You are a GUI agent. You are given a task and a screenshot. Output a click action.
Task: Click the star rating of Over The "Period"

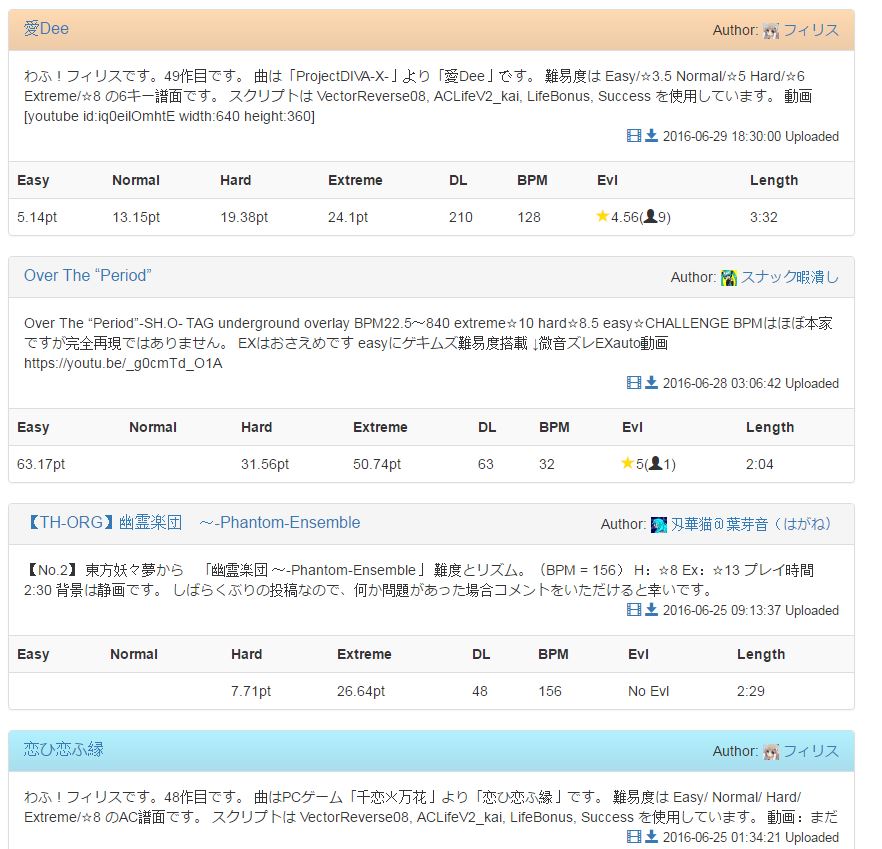click(x=628, y=463)
